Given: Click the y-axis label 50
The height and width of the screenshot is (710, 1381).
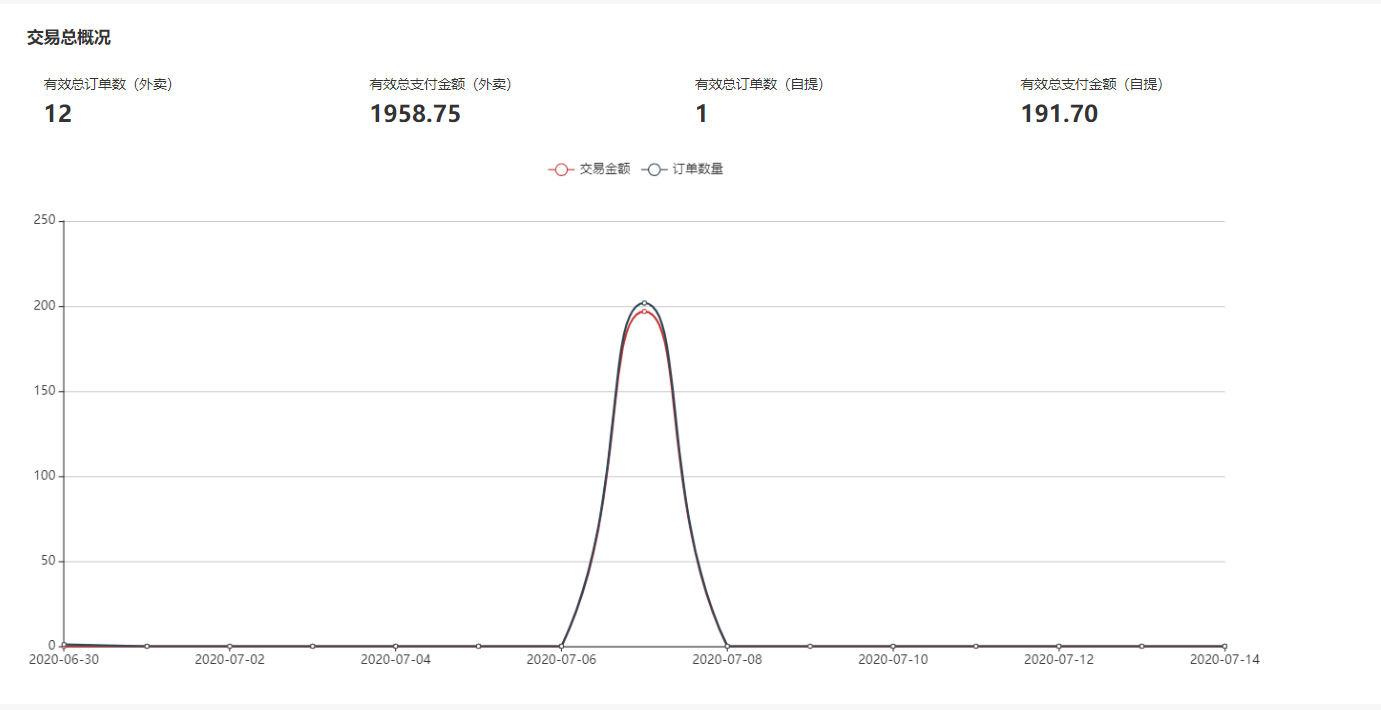Looking at the screenshot, I should click(x=47, y=561).
